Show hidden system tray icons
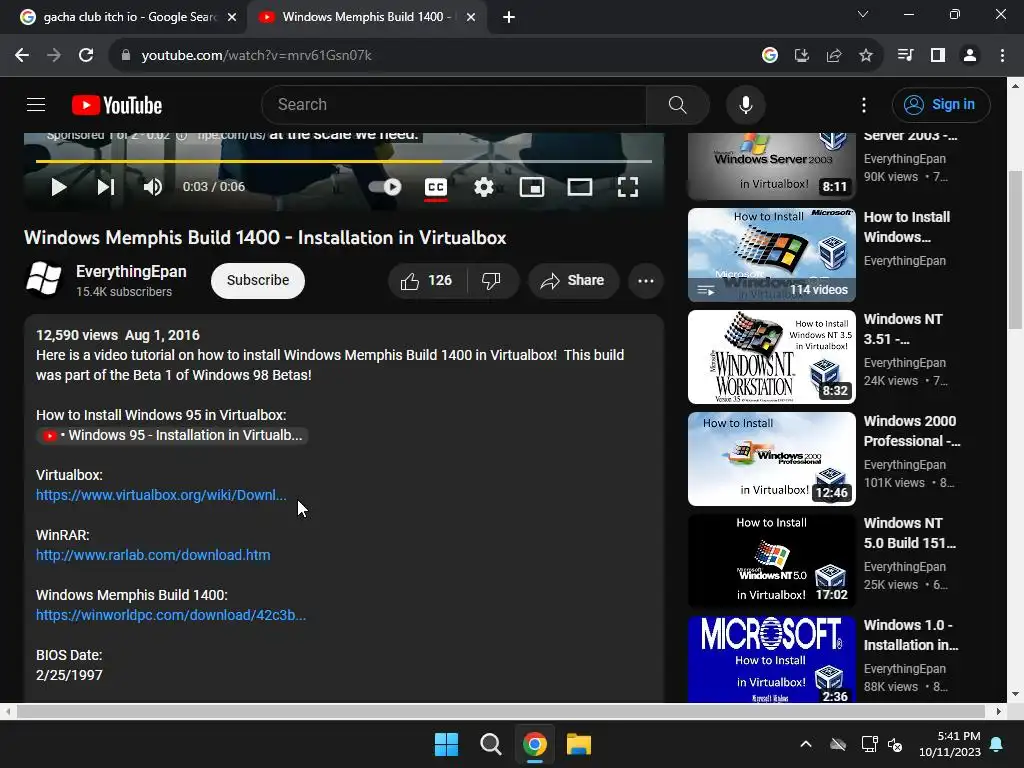Viewport: 1024px width, 768px height. click(806, 744)
